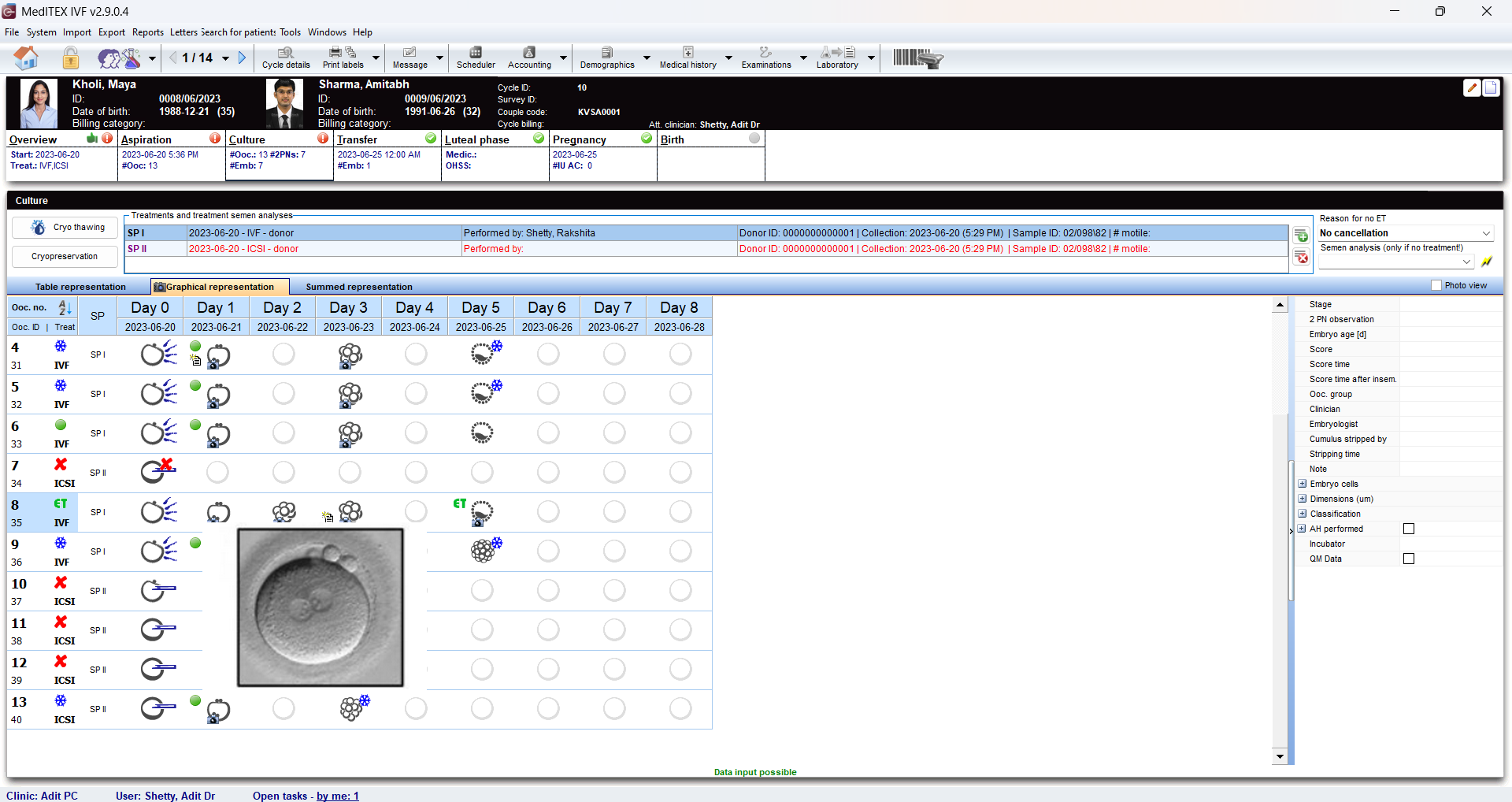This screenshot has width=1512, height=802.
Task: Switch to Table representation tab
Action: [80, 287]
